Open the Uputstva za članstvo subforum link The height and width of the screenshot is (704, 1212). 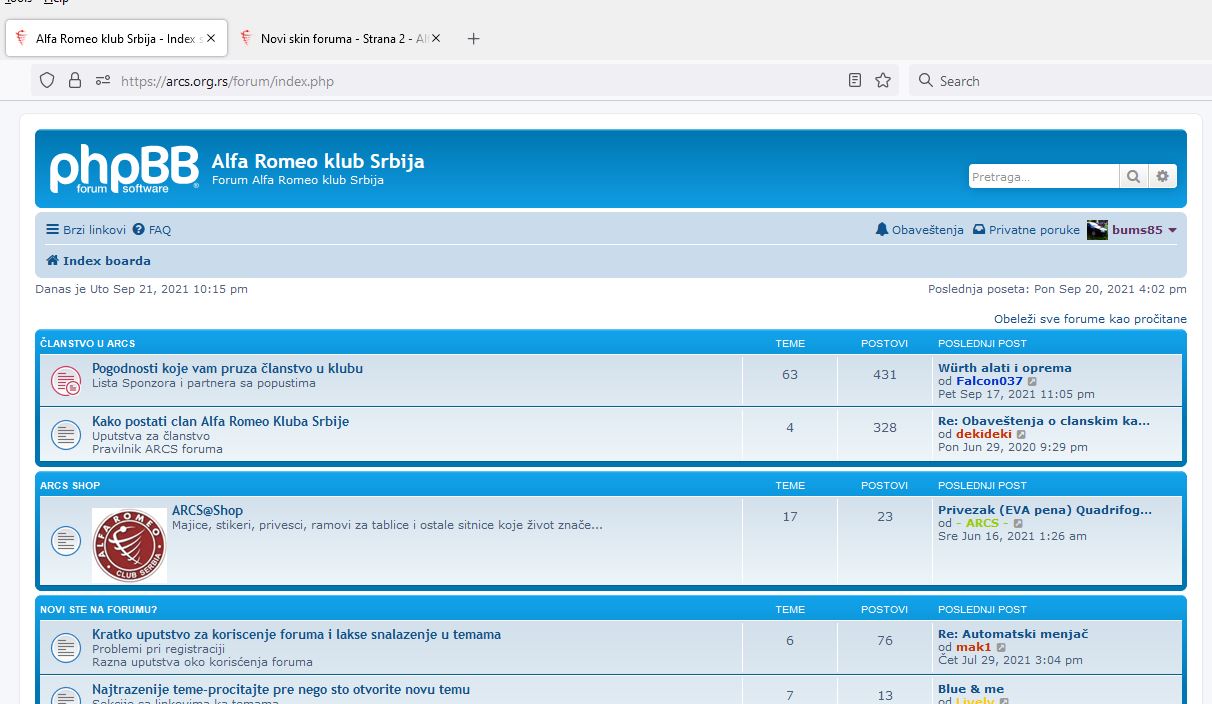151,436
